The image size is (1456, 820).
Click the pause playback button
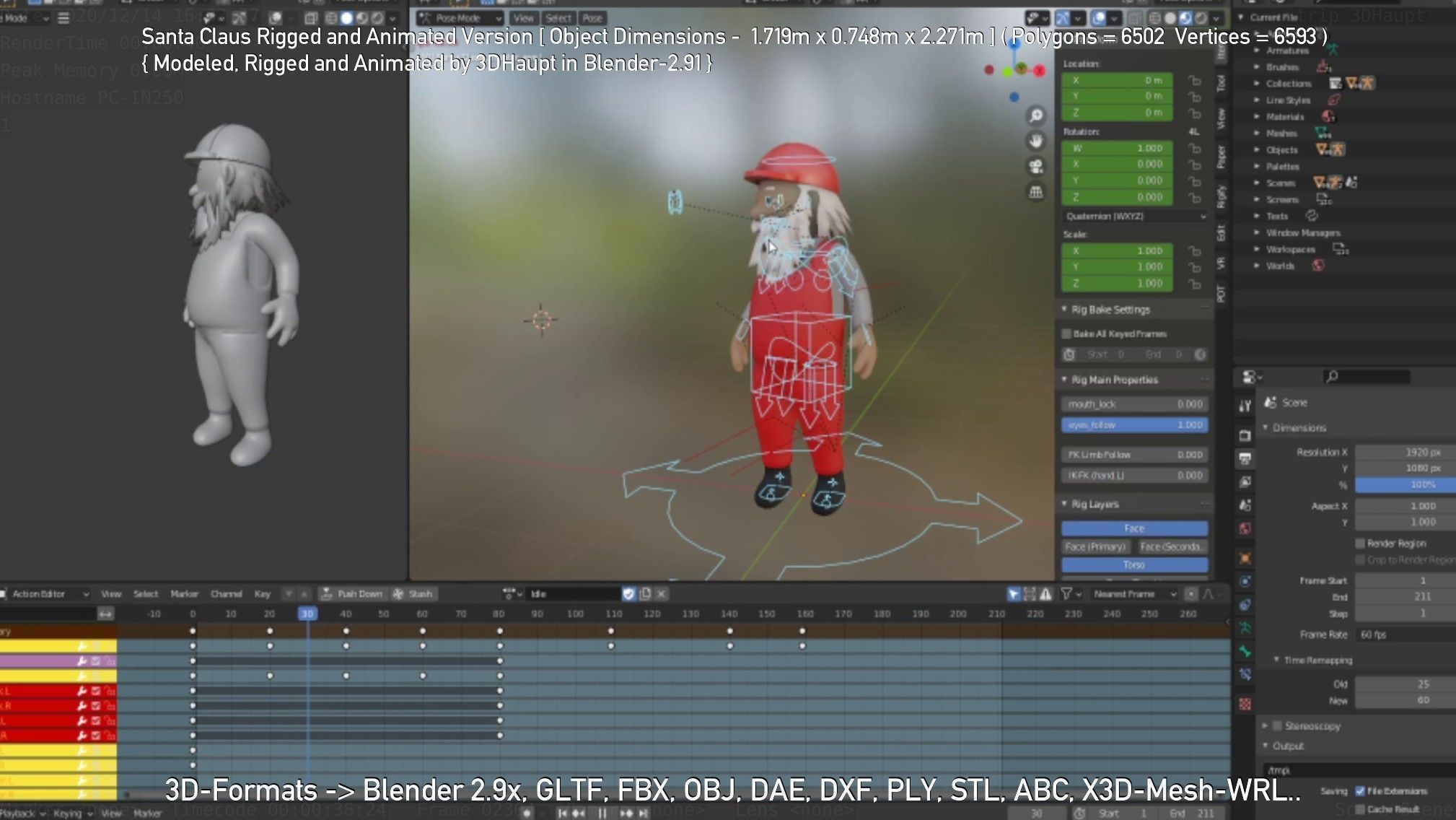click(602, 813)
